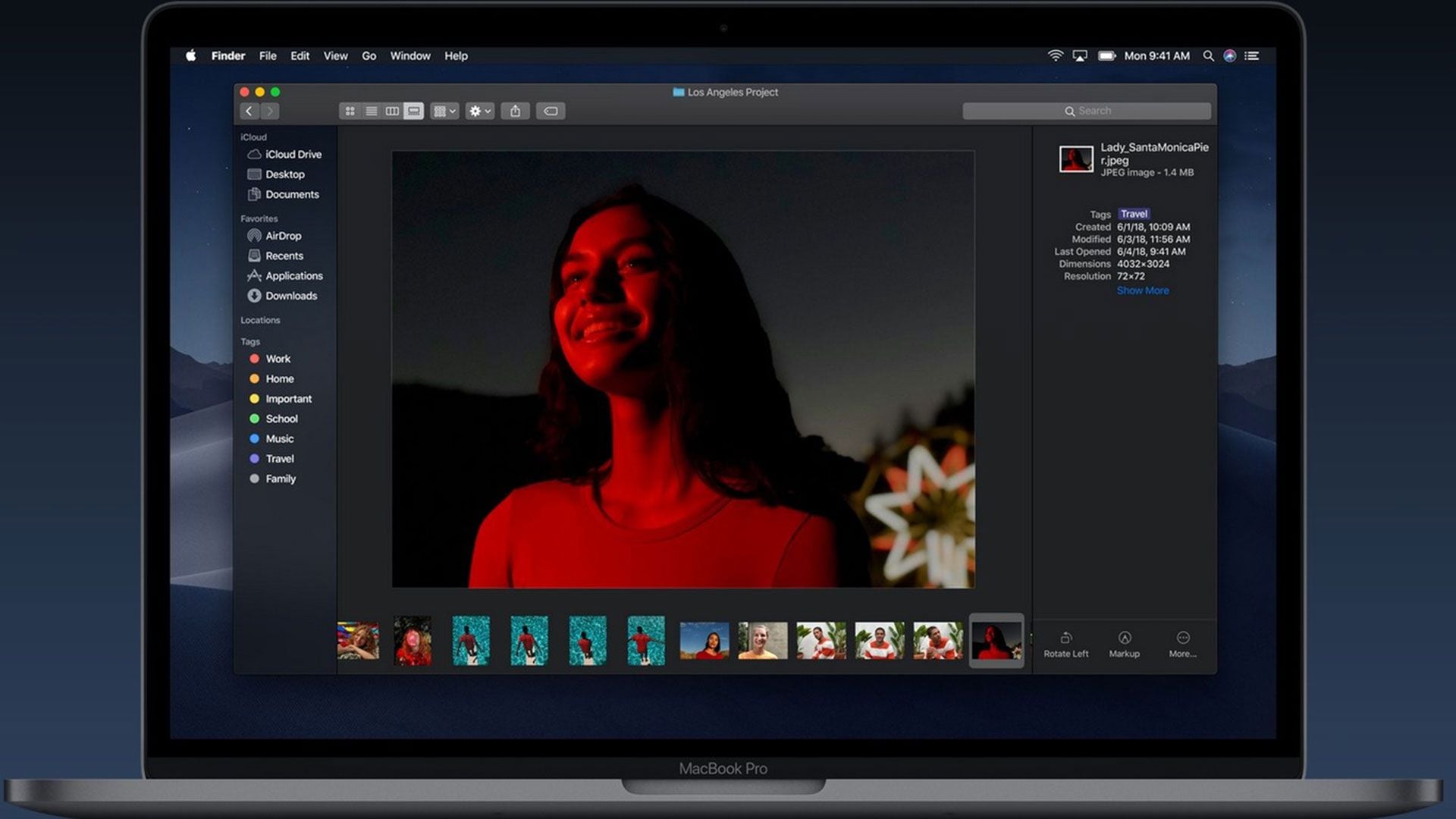
Task: Open the group-by dropdown in toolbar
Action: coord(444,111)
